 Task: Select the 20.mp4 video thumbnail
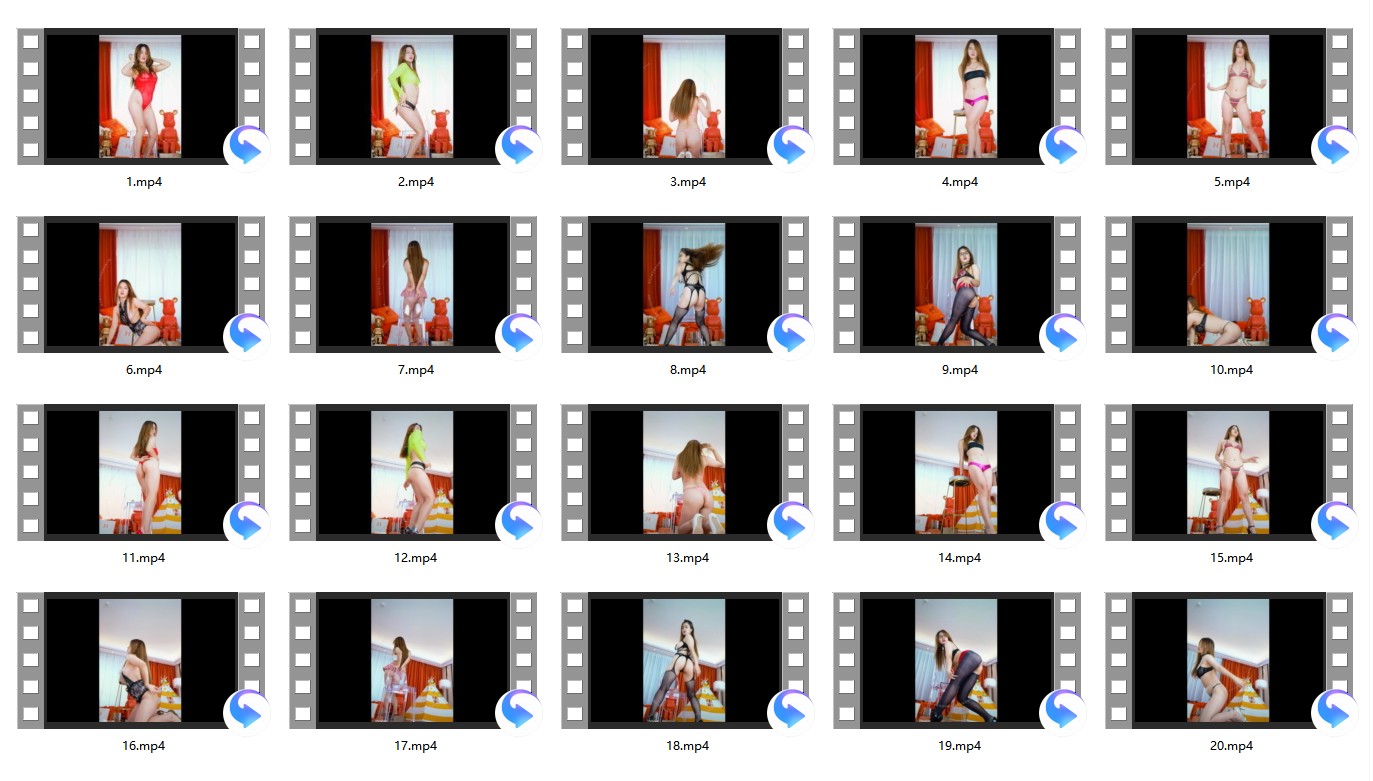tap(1229, 660)
